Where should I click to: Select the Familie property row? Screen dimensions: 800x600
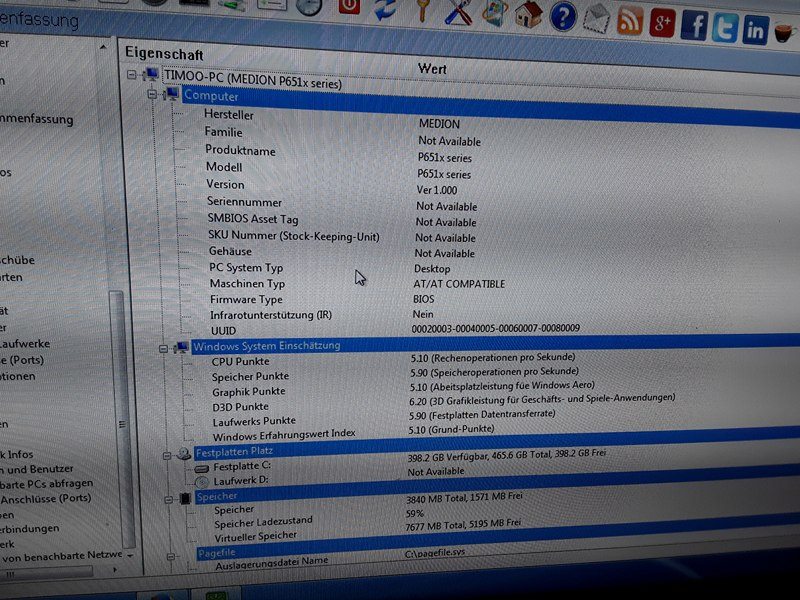(x=223, y=132)
